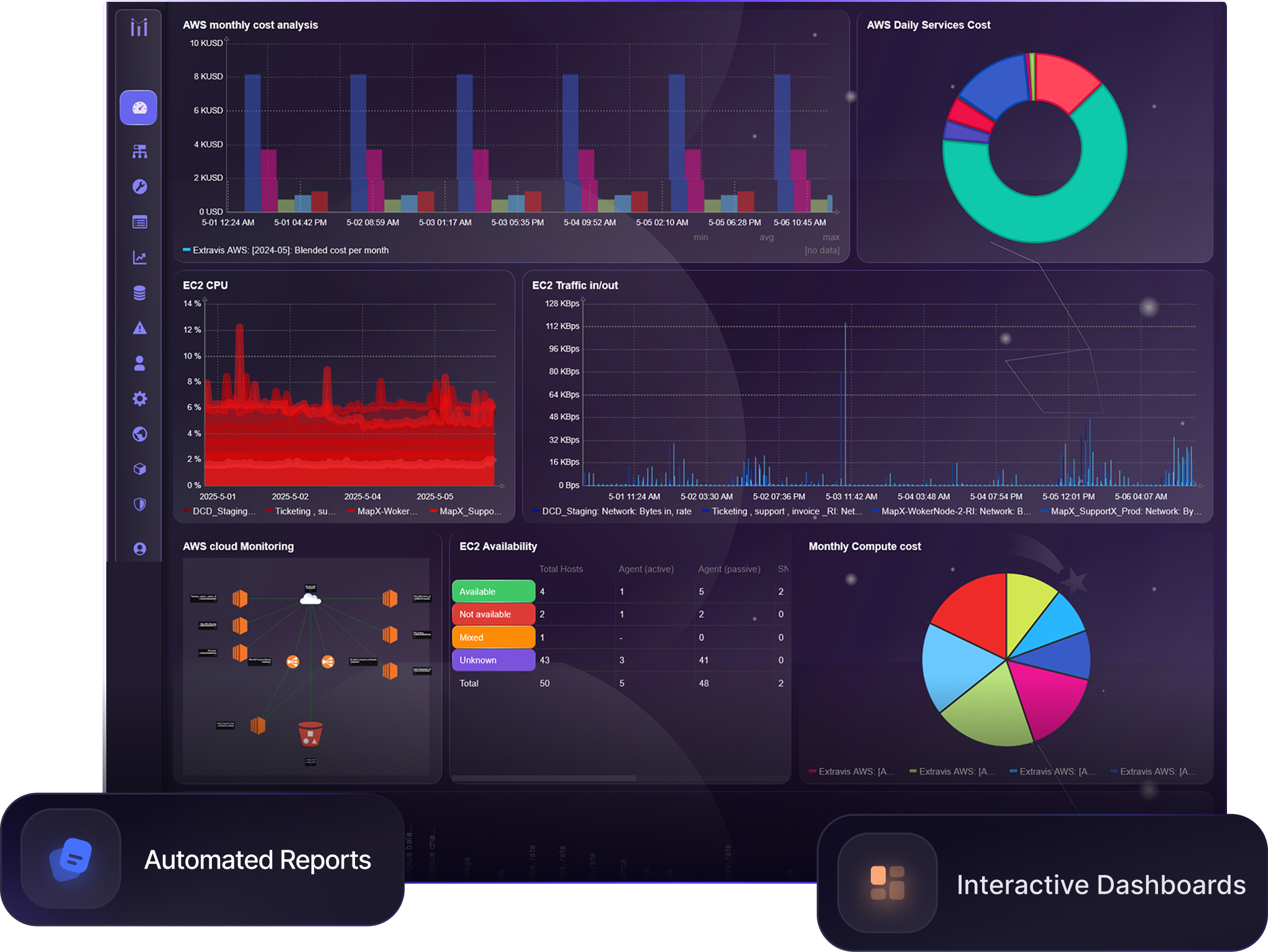Click the Automated Reports card
The height and width of the screenshot is (952, 1268).
(x=203, y=859)
